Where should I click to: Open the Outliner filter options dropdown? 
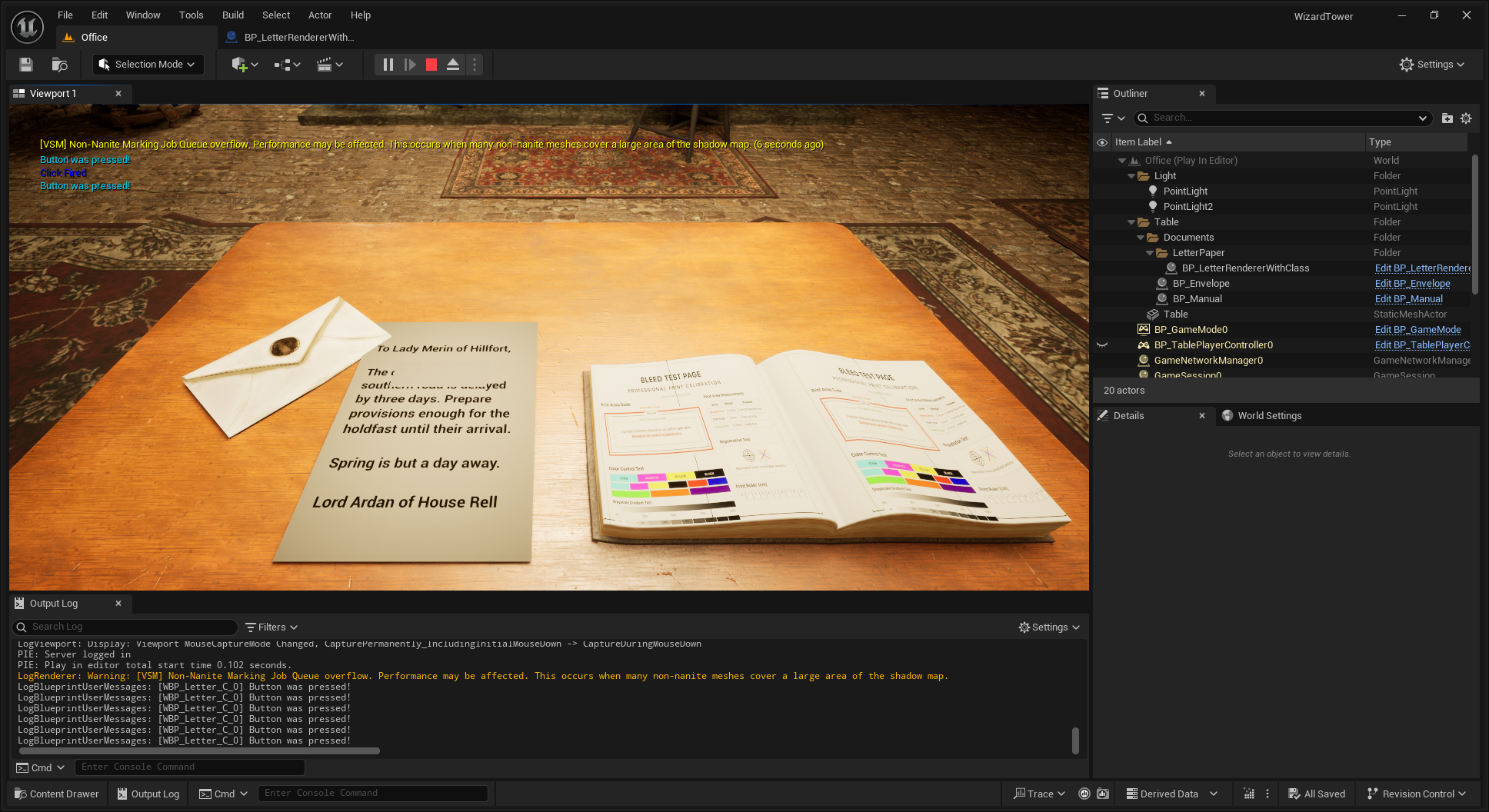coord(1113,118)
